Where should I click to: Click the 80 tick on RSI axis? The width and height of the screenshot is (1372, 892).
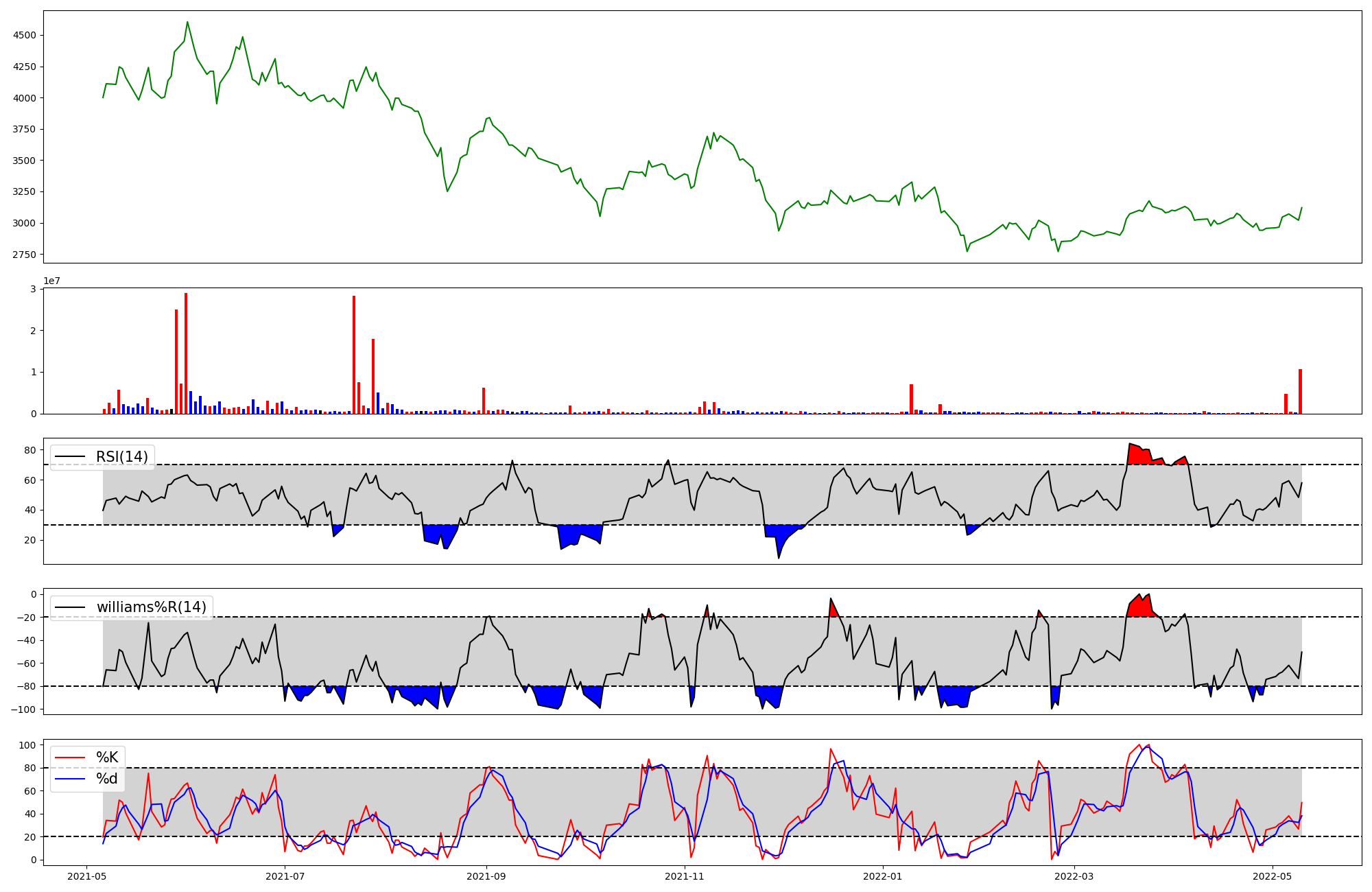(30, 450)
